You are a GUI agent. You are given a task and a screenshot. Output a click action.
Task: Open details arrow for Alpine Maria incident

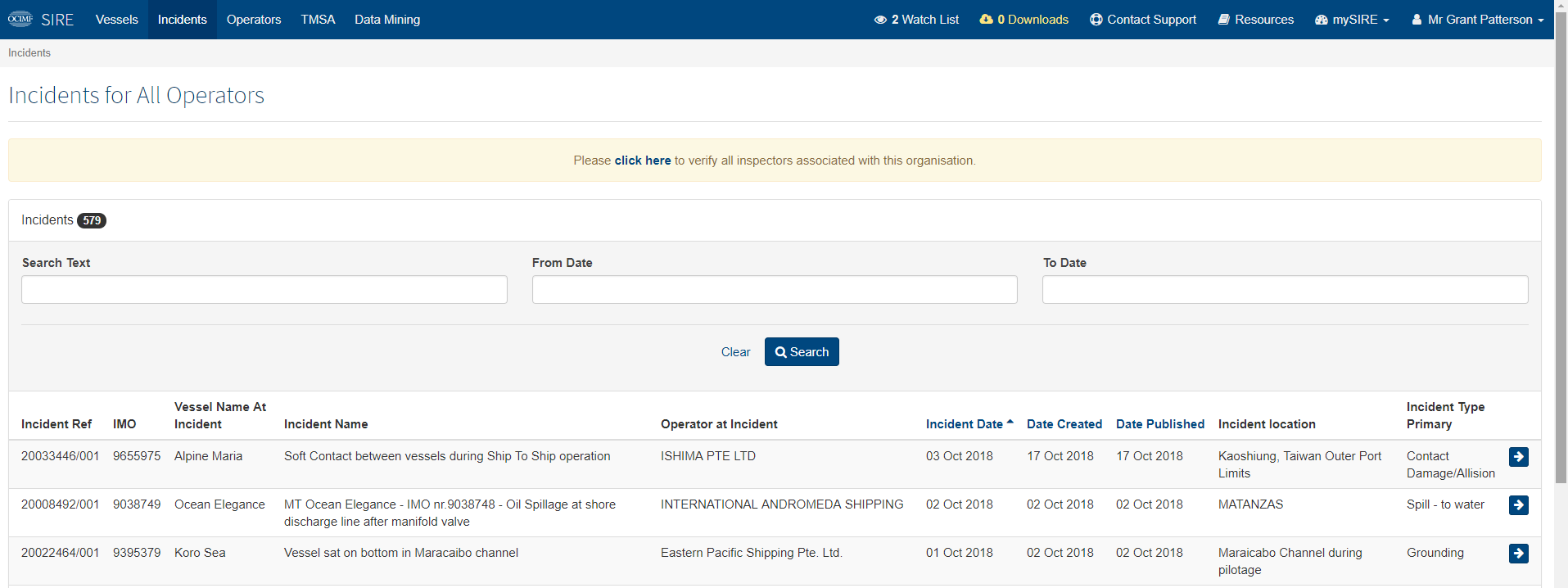coord(1518,457)
